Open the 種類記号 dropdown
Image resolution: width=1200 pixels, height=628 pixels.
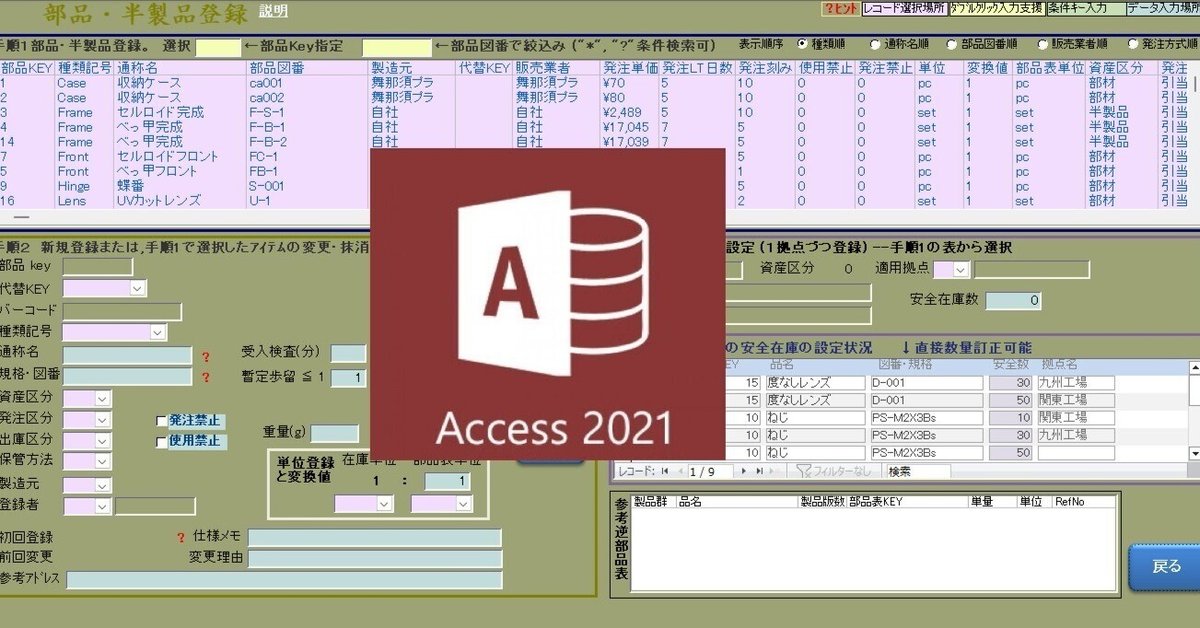[x=158, y=332]
